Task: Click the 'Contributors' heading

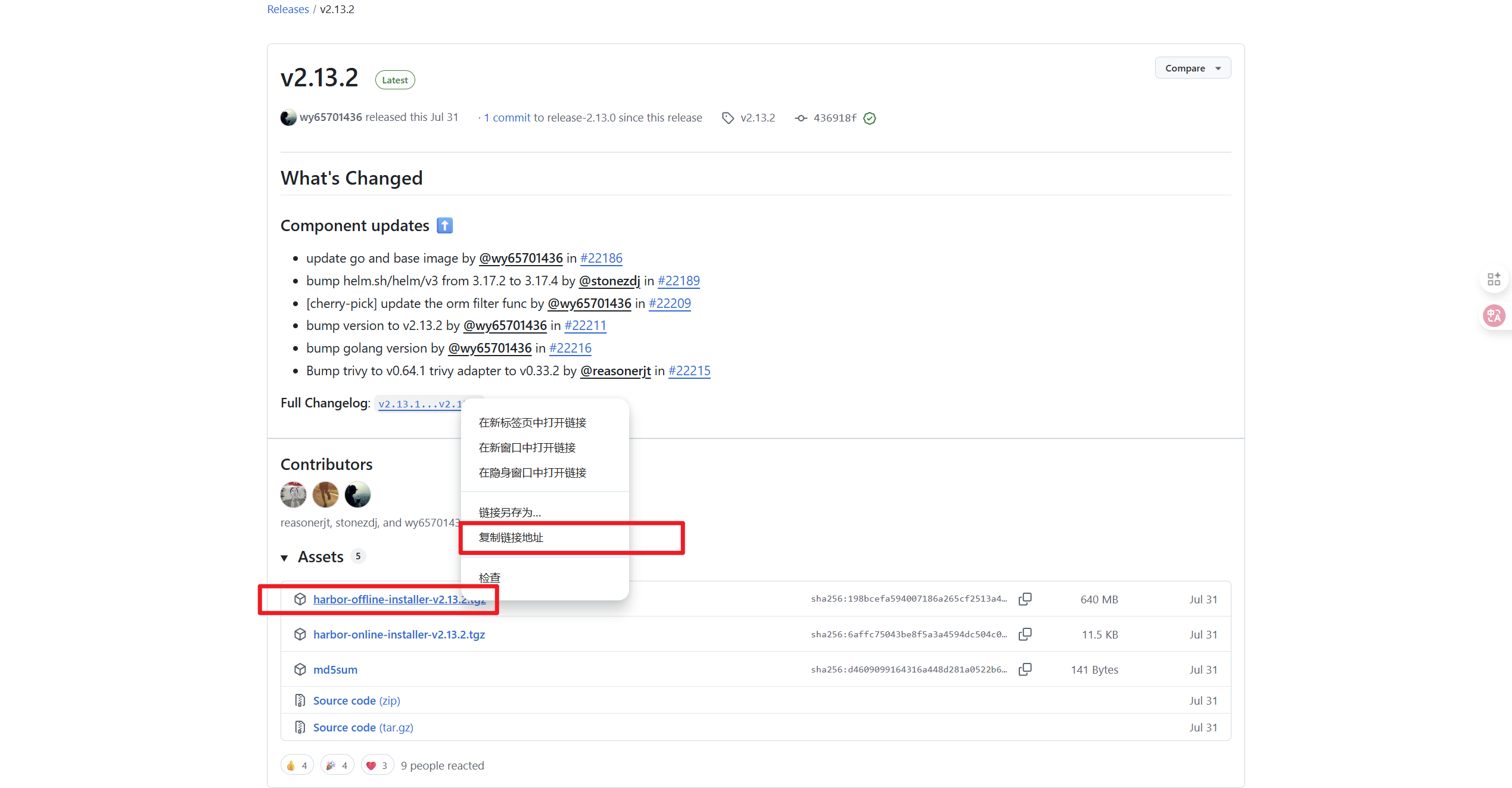Action: (326, 464)
